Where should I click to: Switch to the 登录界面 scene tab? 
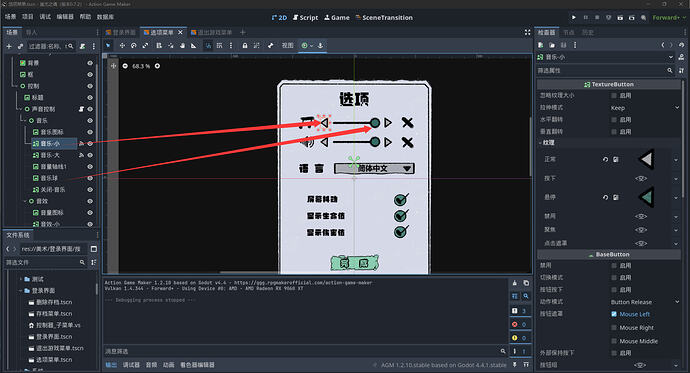point(121,32)
